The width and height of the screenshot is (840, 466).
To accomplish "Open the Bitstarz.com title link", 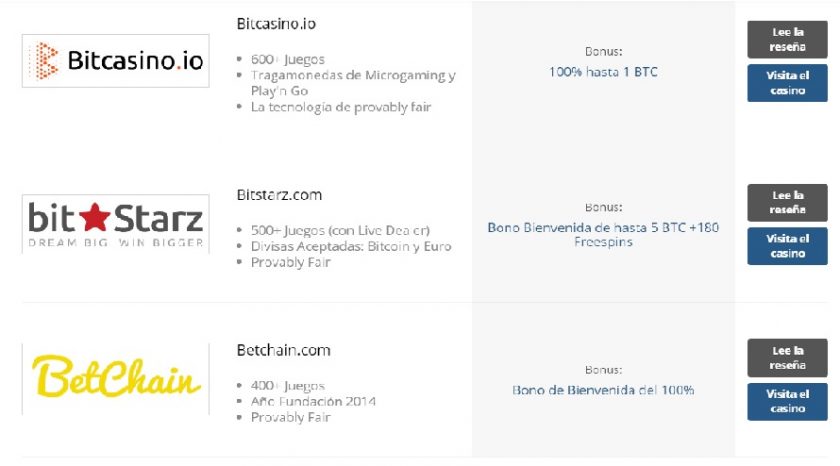I will (x=279, y=194).
